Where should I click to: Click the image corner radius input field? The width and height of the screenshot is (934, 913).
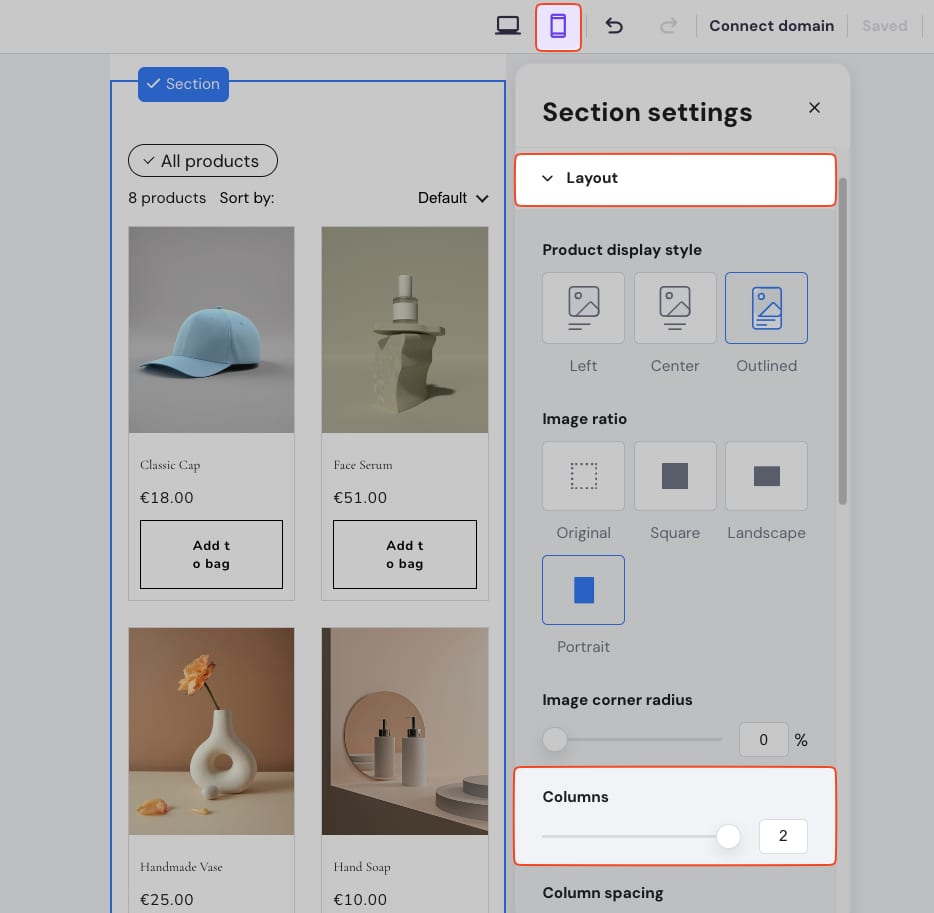pyautogui.click(x=763, y=740)
